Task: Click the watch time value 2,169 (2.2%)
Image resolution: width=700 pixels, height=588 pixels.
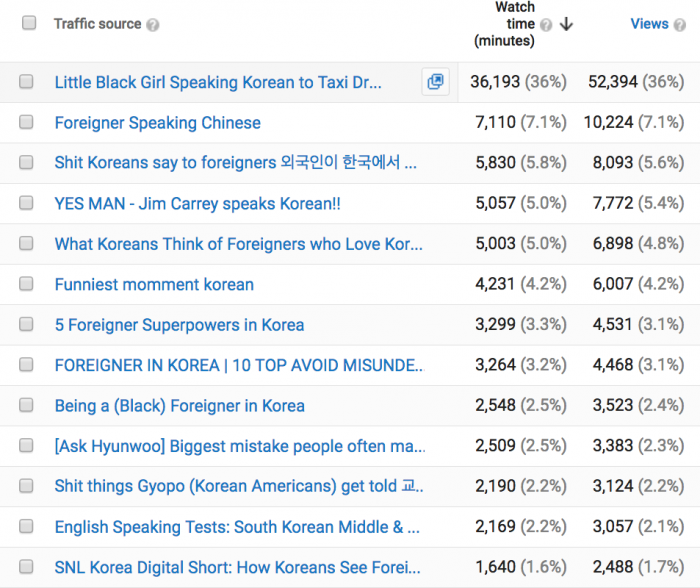Action: [x=521, y=526]
